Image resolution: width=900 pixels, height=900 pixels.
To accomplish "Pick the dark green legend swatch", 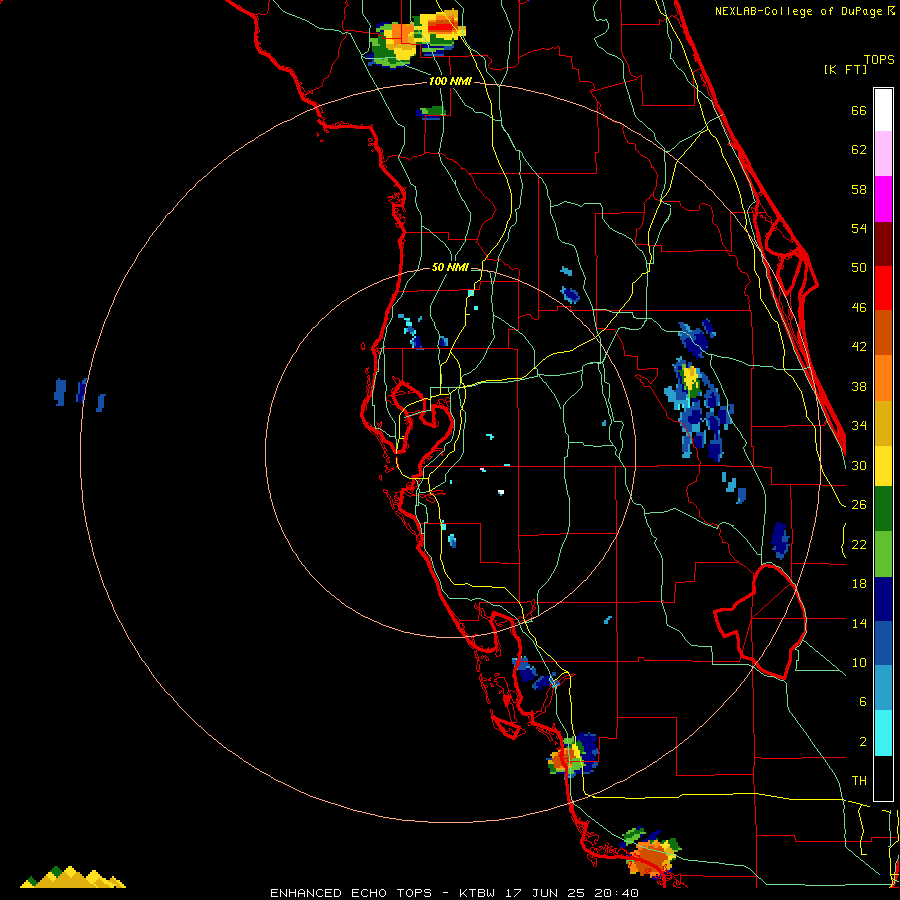I will pos(883,509).
